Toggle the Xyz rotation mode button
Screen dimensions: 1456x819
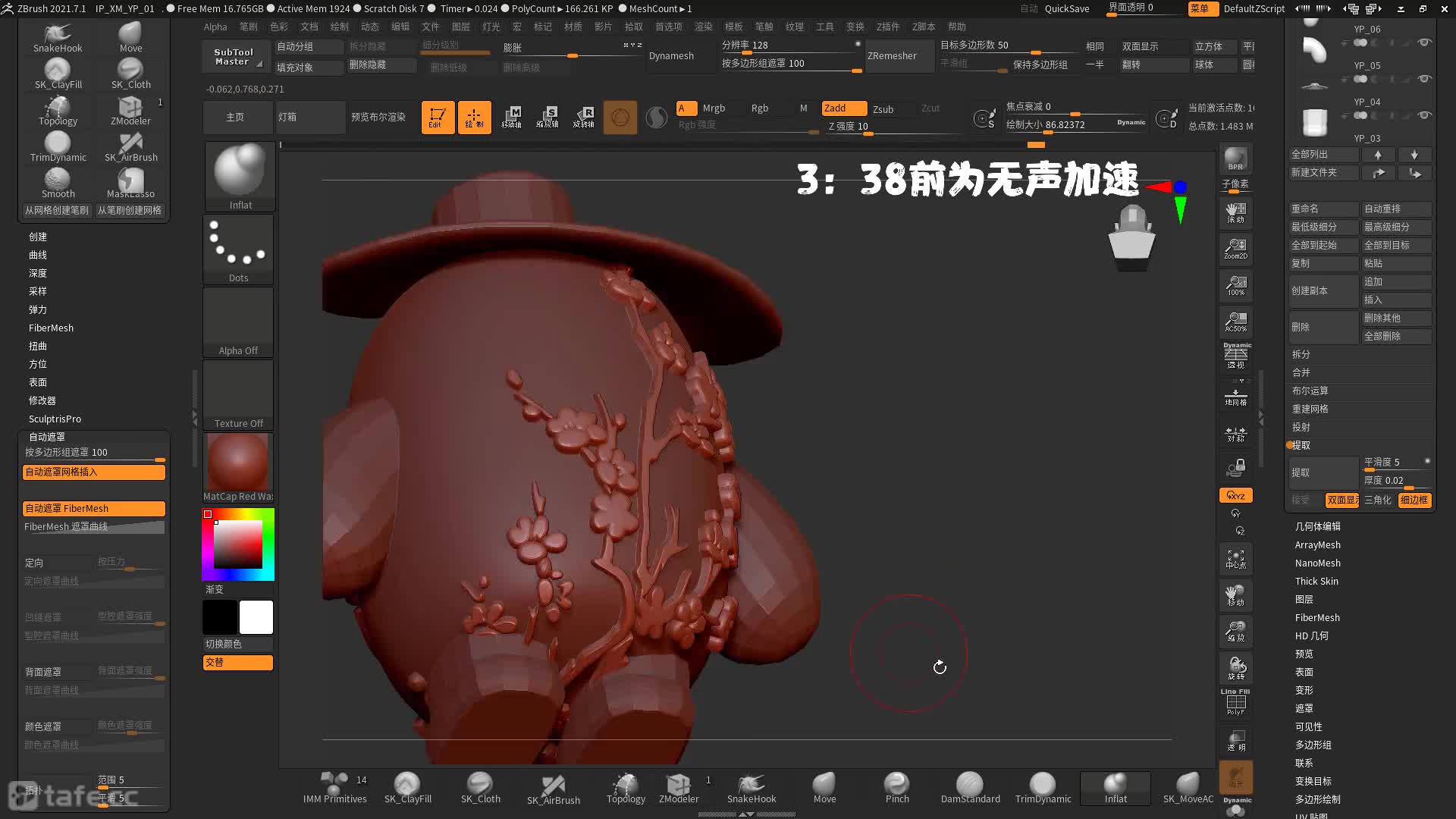[x=1235, y=495]
